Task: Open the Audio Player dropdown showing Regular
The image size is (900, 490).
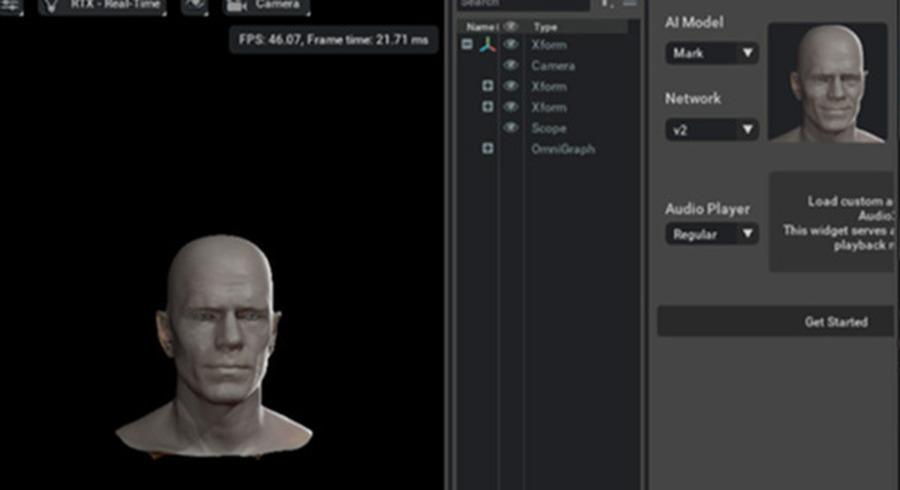Action: pyautogui.click(x=711, y=234)
